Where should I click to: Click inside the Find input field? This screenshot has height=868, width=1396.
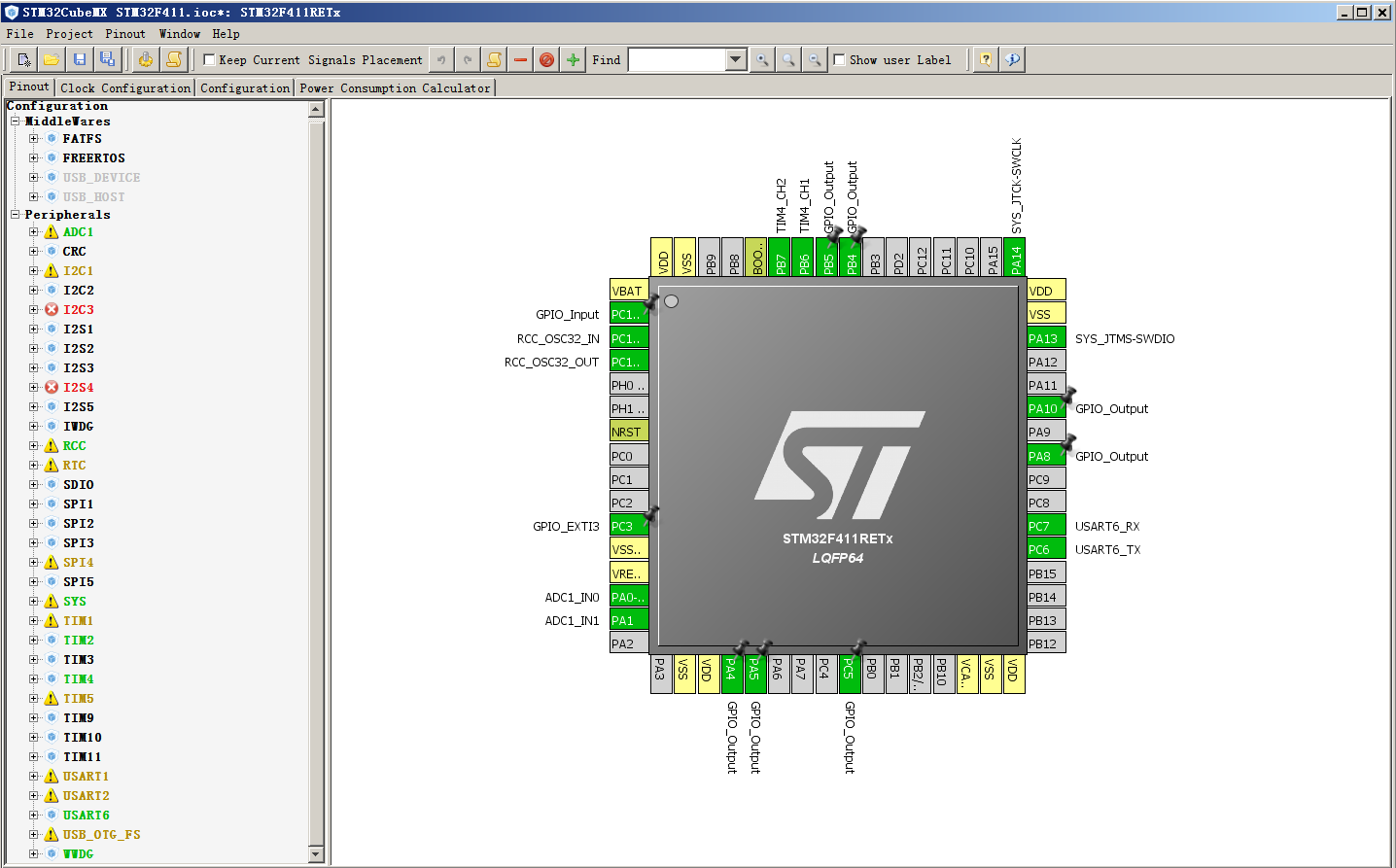[678, 59]
